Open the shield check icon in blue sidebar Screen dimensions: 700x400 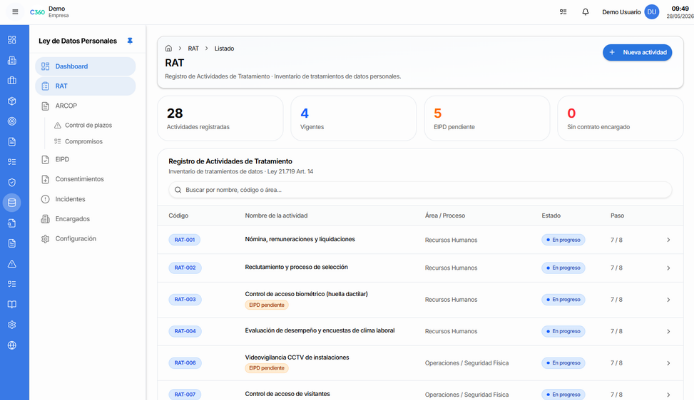click(x=12, y=182)
